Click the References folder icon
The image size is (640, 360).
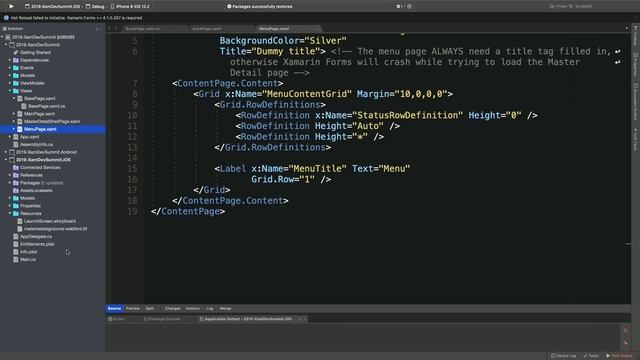coord(16,175)
